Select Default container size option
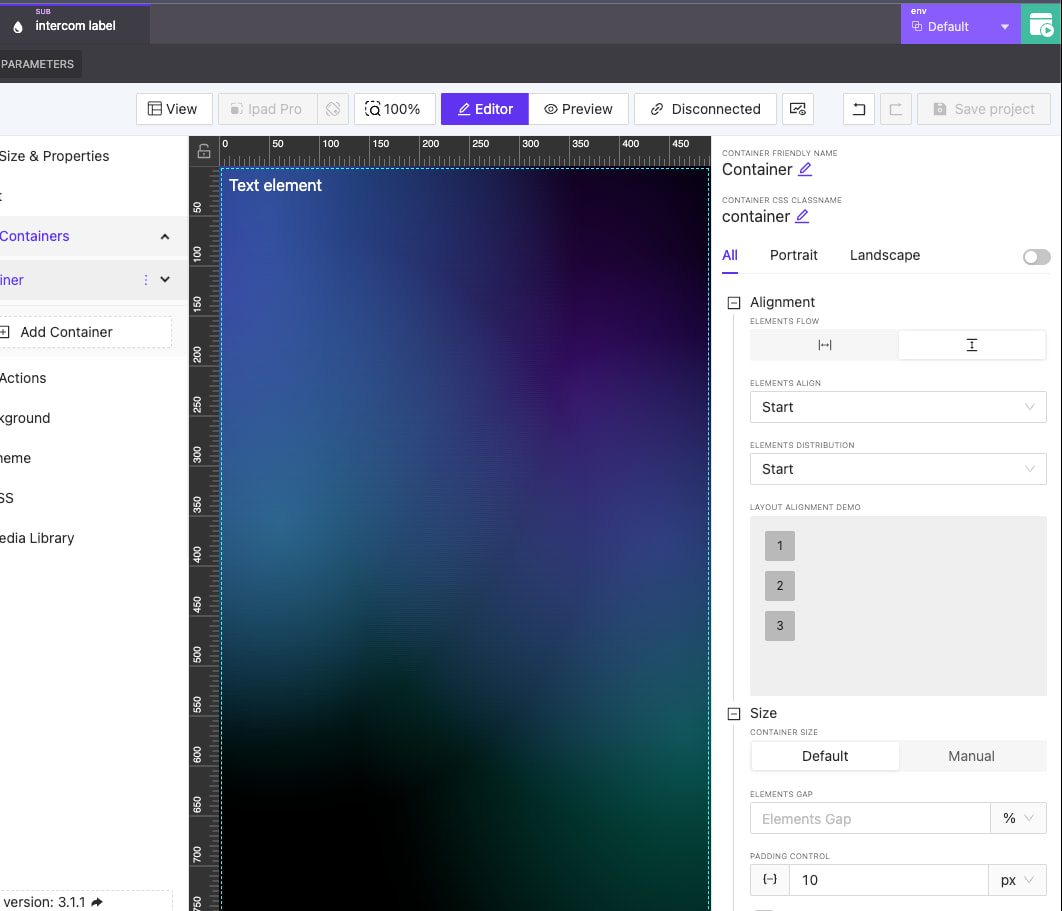Screen dimensions: 1062x911 point(825,756)
